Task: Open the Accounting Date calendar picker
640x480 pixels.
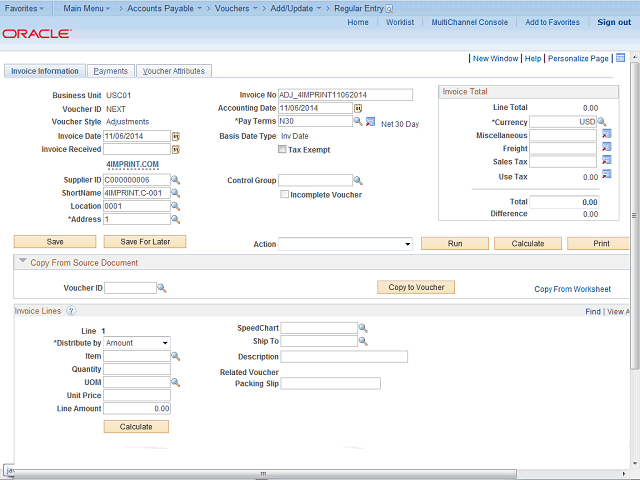Action: tap(358, 108)
